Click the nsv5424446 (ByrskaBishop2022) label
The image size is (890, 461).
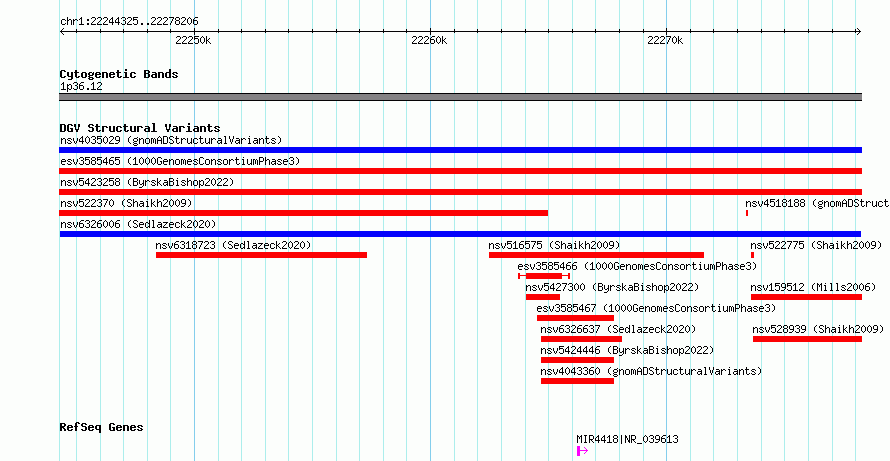(x=627, y=350)
